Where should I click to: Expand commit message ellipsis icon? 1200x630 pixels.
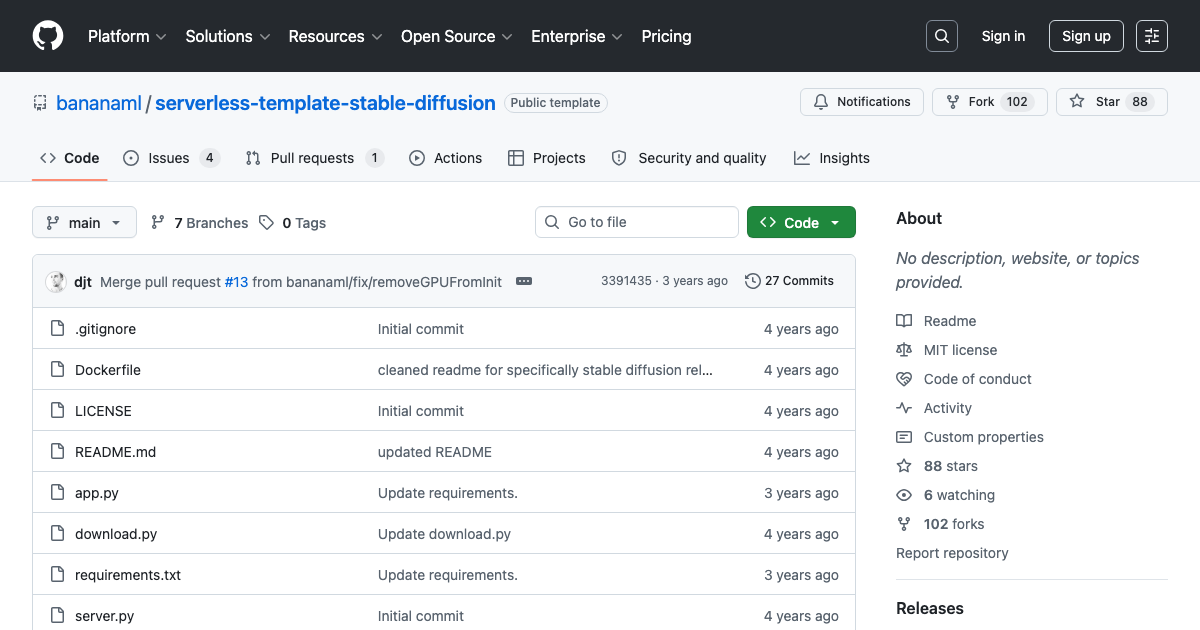point(524,282)
